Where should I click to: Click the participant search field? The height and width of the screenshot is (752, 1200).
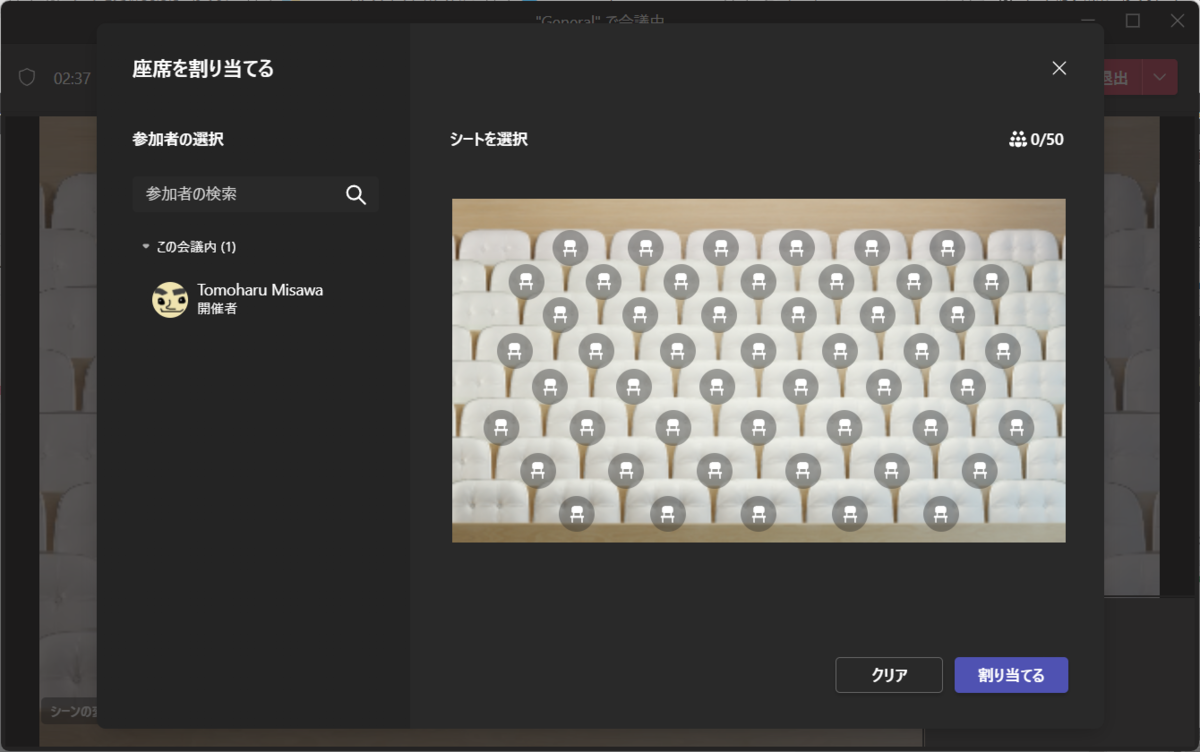point(255,194)
